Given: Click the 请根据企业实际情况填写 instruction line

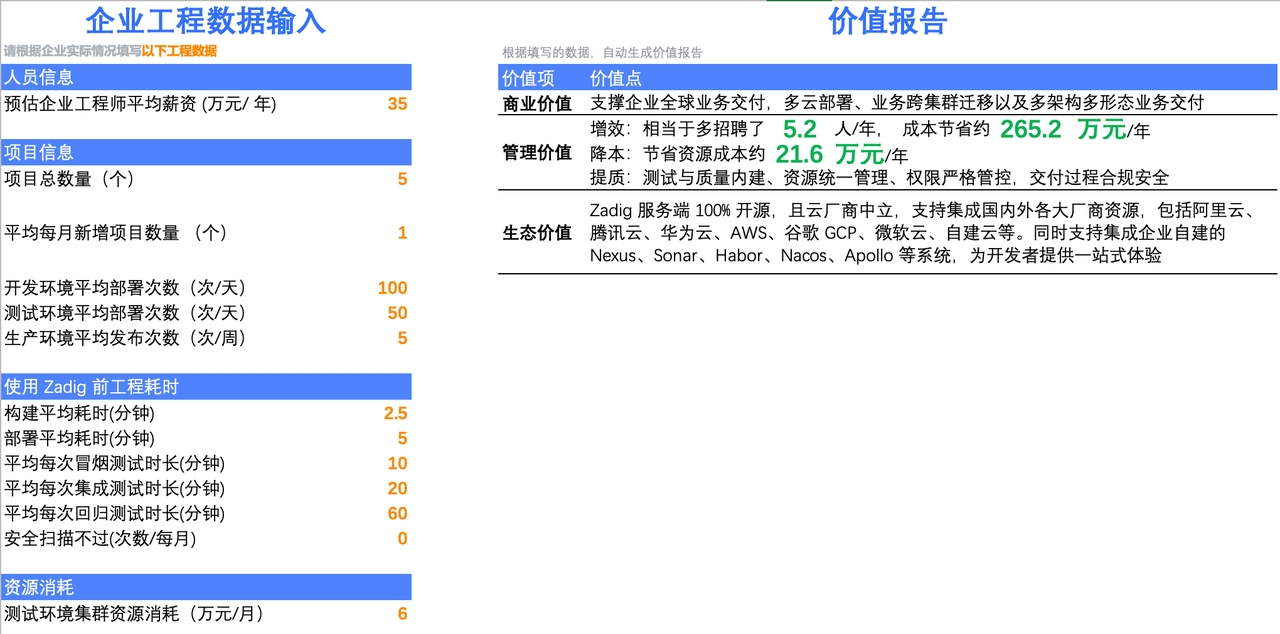Looking at the screenshot, I should [x=110, y=51].
